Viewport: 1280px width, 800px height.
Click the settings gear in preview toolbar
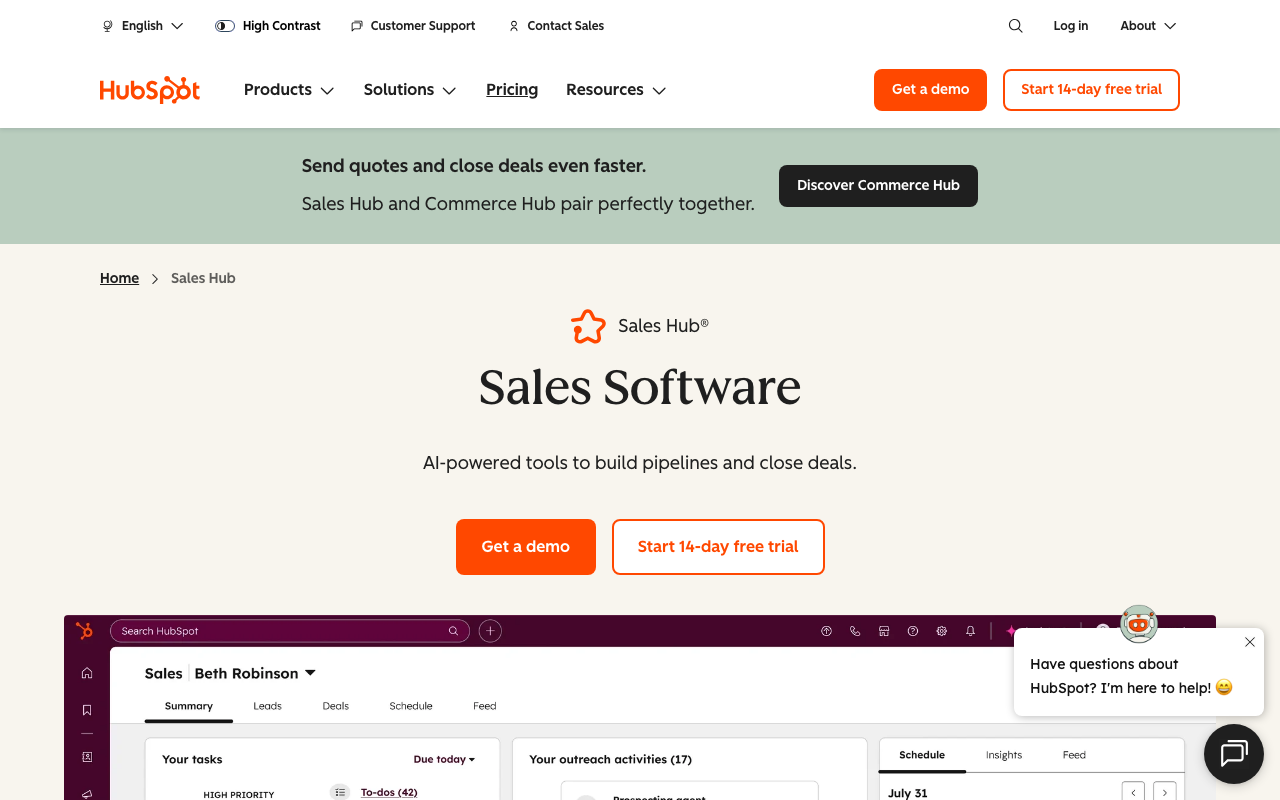[x=941, y=631]
